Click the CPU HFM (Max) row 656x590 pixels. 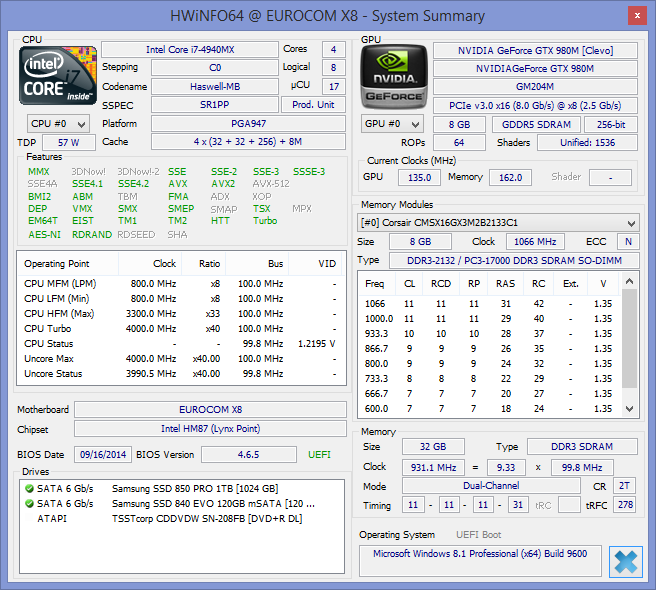(x=181, y=314)
